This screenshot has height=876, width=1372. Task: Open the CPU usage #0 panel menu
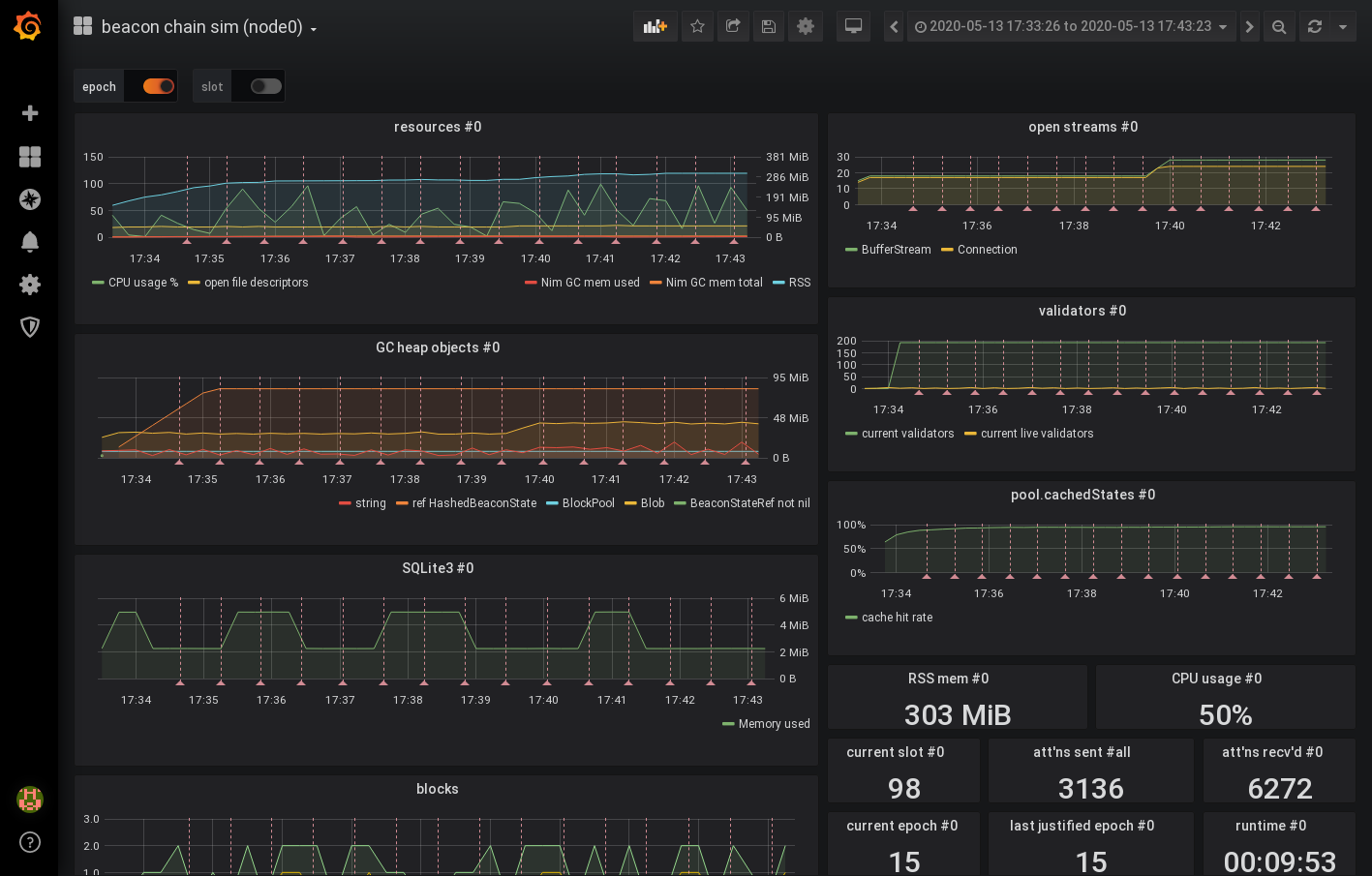pyautogui.click(x=1216, y=679)
